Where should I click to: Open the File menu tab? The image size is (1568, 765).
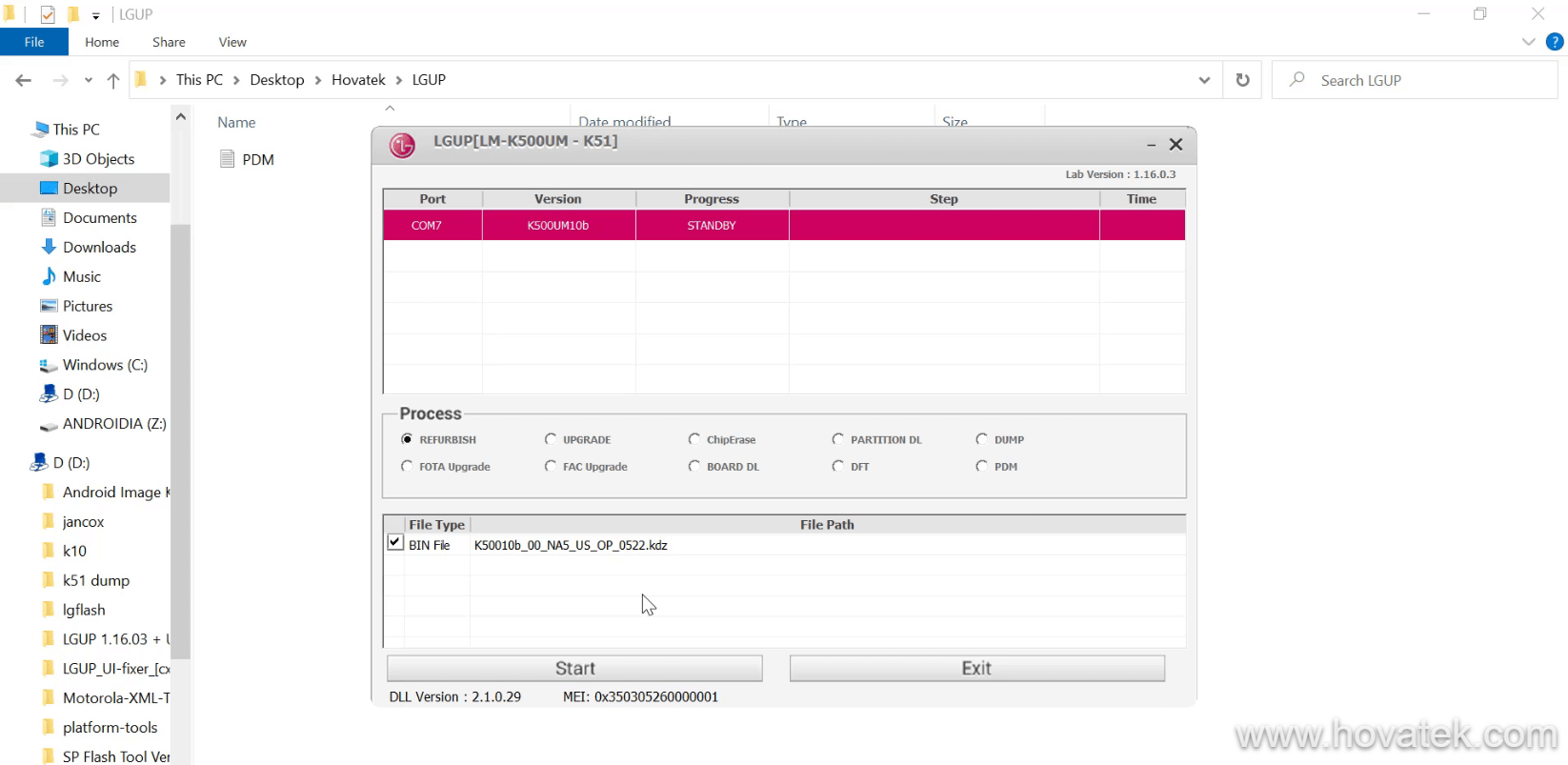coord(34,42)
